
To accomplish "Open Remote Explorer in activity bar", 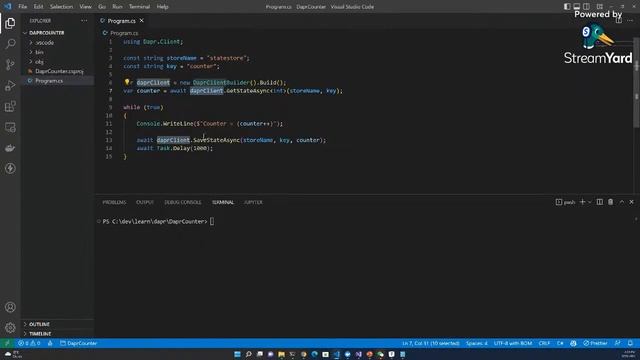I will click(10, 127).
